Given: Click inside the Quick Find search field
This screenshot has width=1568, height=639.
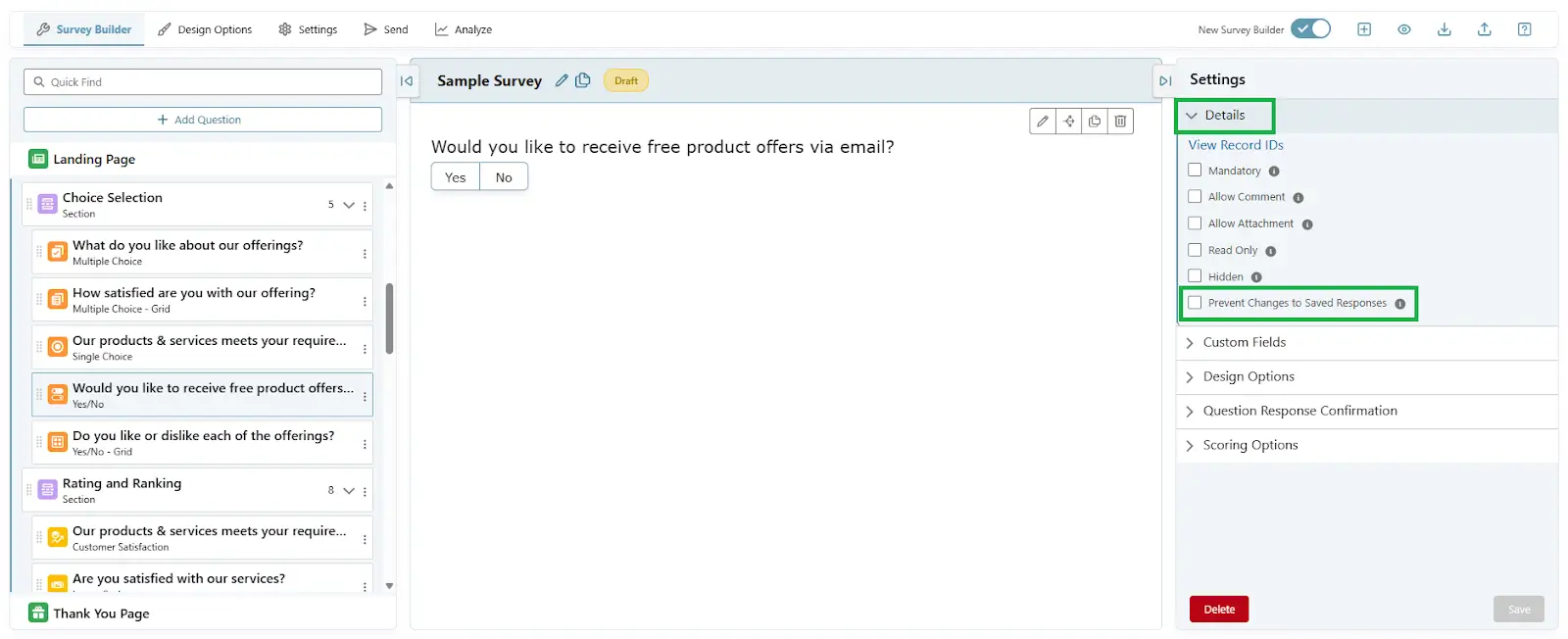Looking at the screenshot, I should click(203, 81).
